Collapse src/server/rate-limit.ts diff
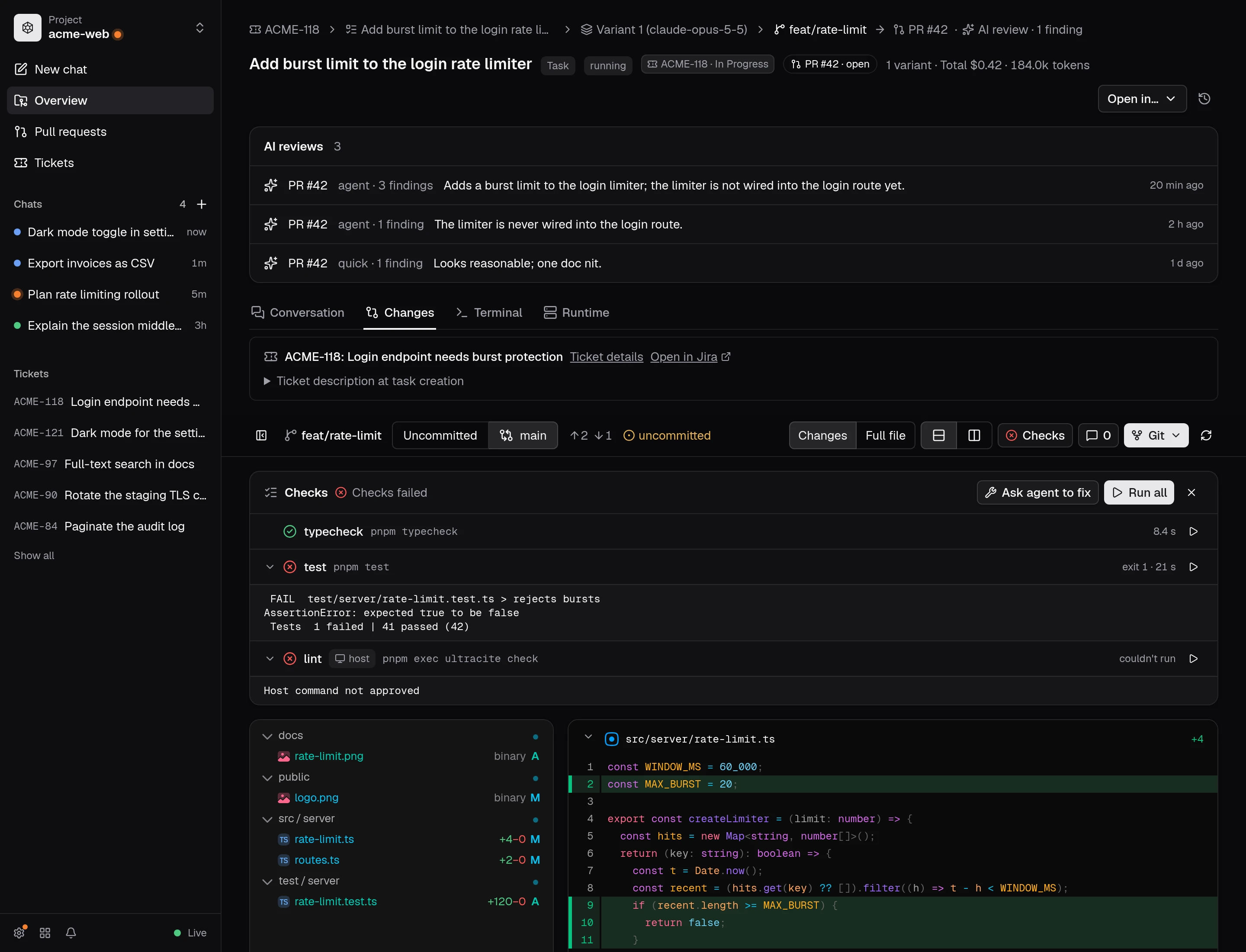The width and height of the screenshot is (1246, 952). coord(588,737)
